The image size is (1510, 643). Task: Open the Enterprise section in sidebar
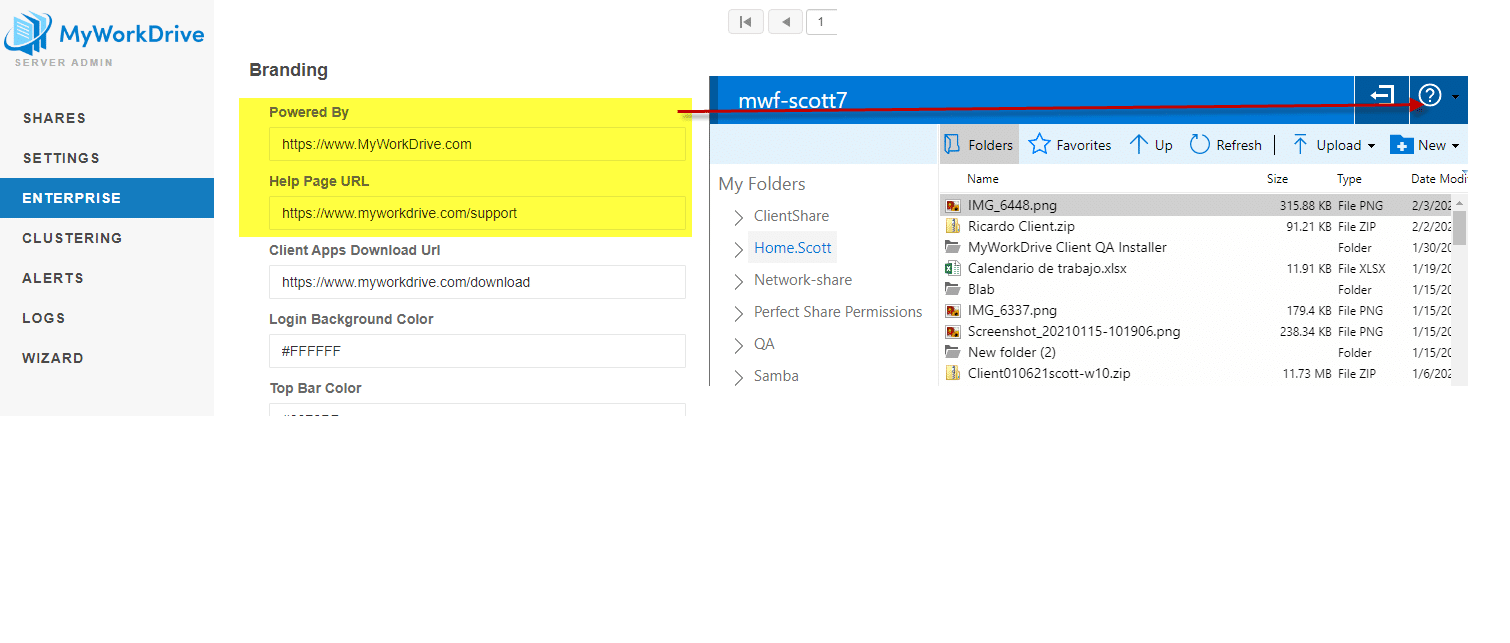72,198
